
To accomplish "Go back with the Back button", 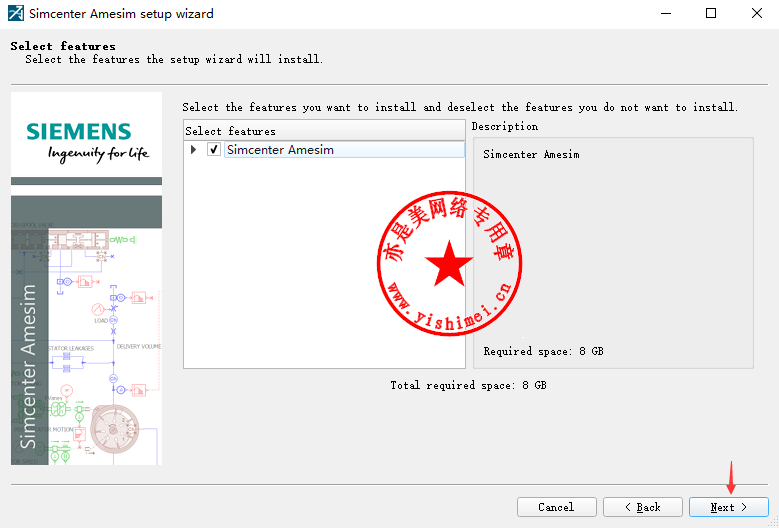I will (642, 507).
